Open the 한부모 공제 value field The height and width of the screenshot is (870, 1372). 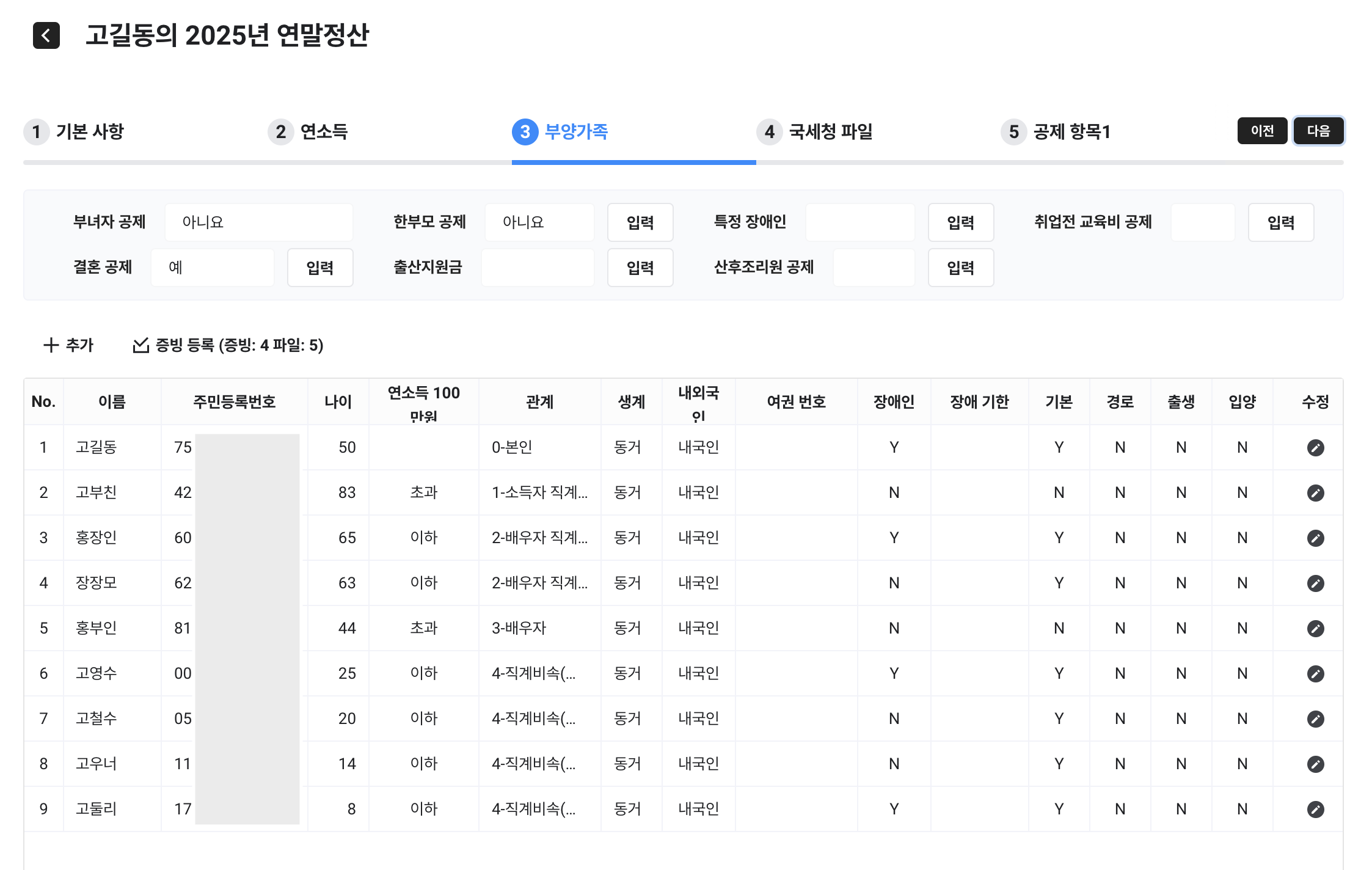539,222
